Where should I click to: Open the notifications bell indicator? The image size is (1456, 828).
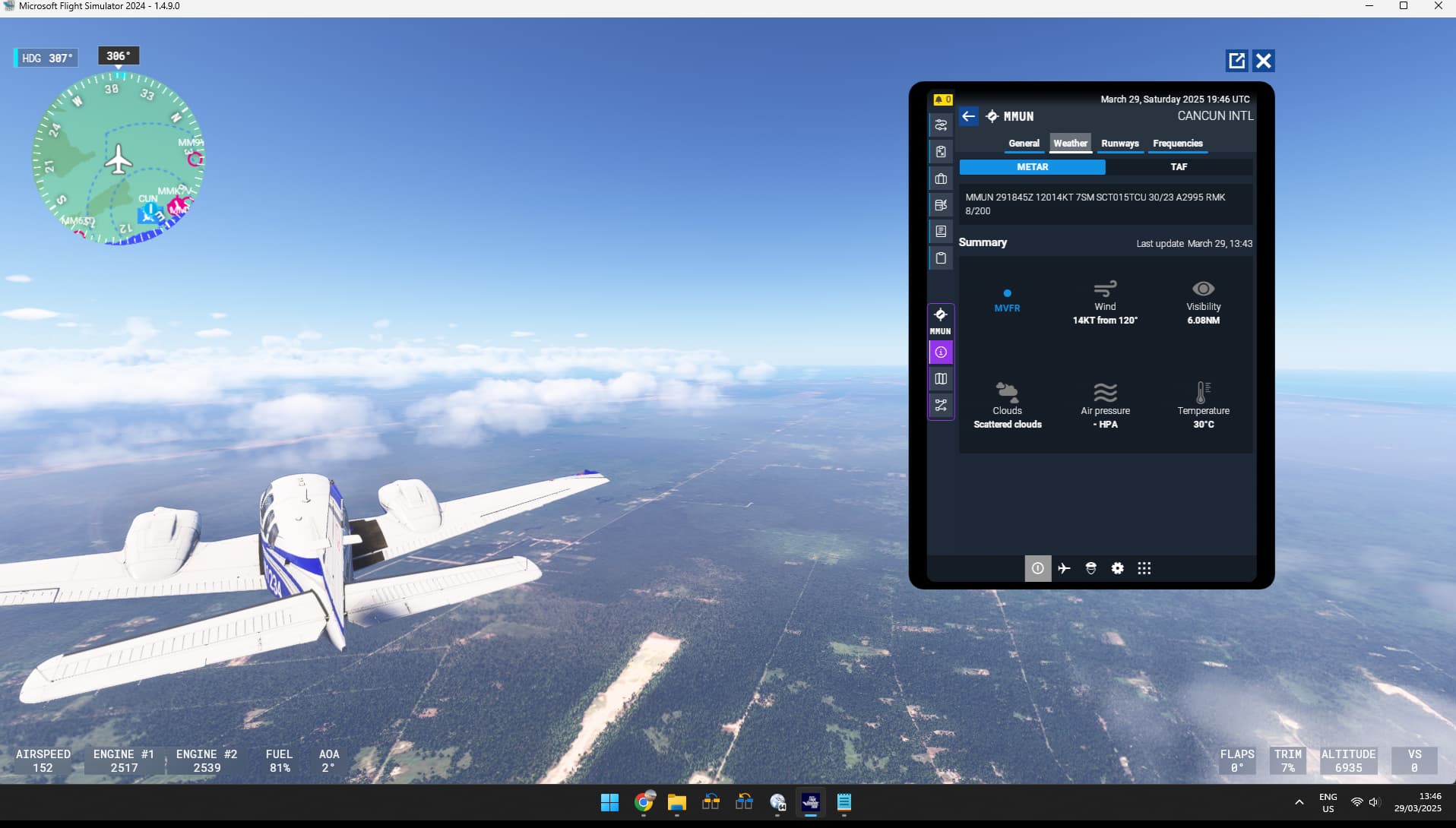coord(942,100)
